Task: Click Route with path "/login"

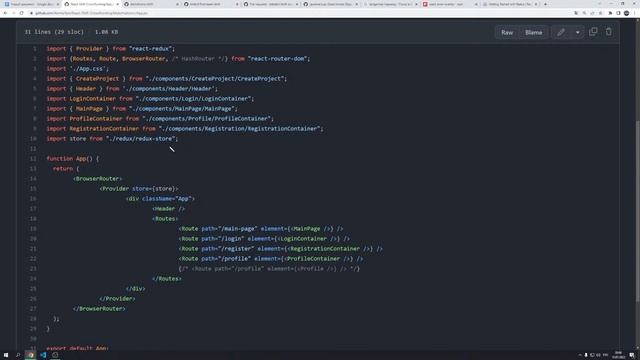Action: [264, 239]
